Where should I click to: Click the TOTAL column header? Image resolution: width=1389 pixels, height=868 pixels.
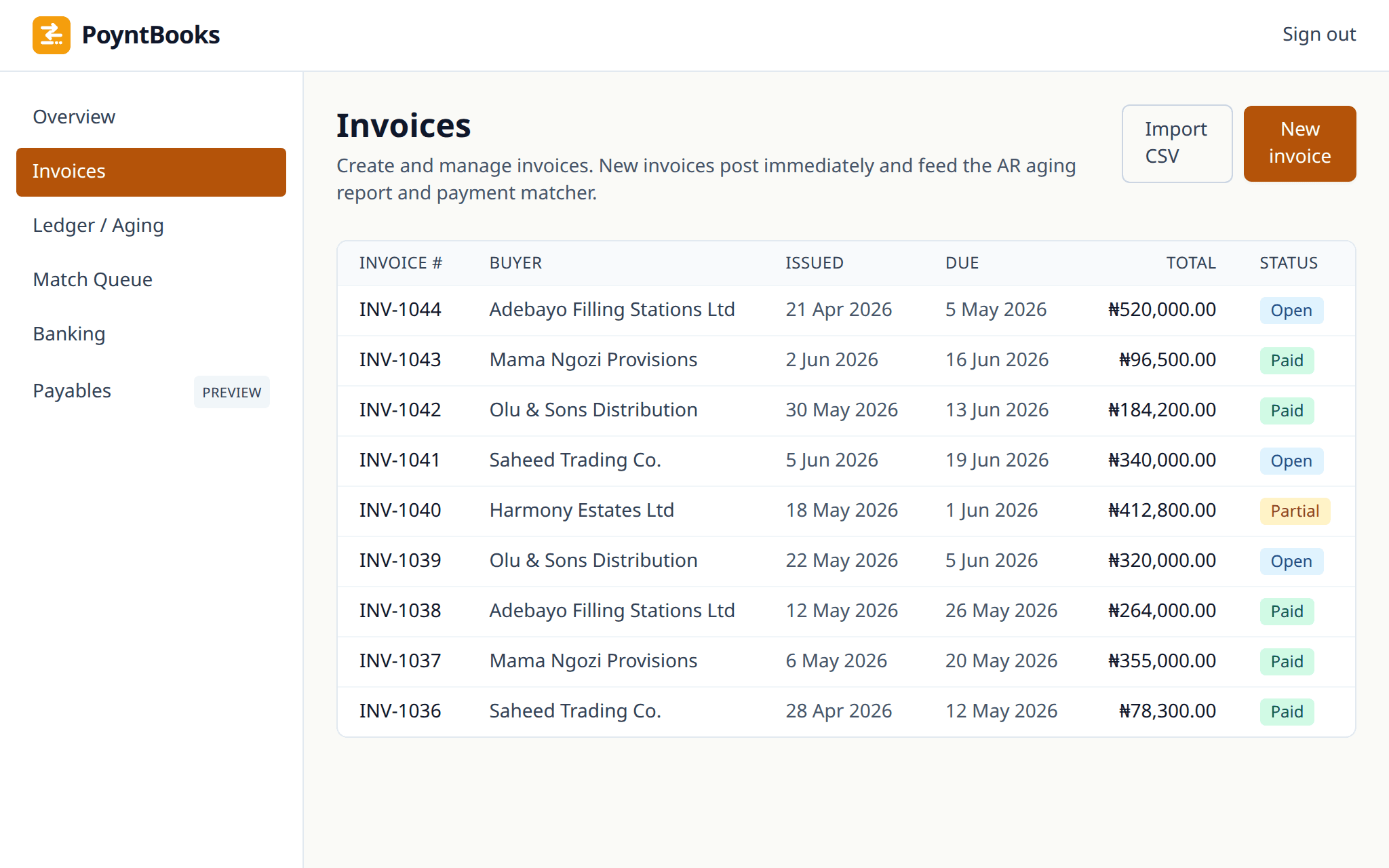1191,263
